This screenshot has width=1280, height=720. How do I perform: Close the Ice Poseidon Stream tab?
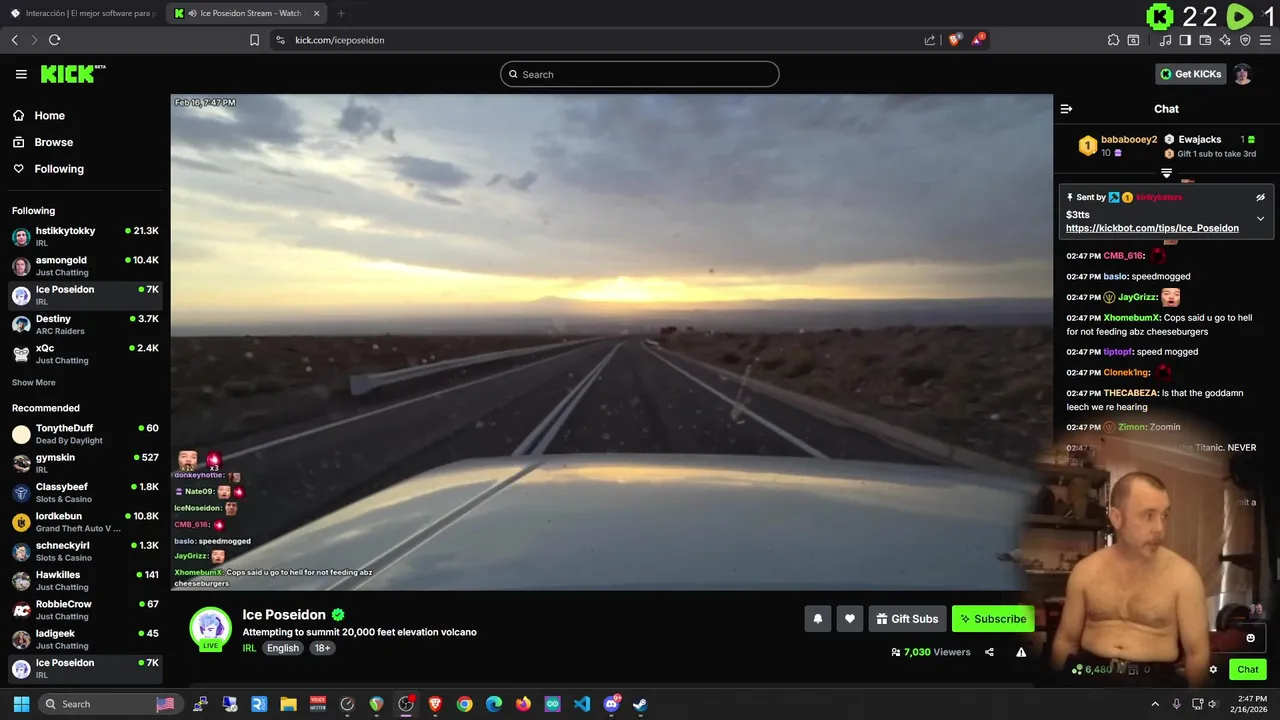(317, 13)
